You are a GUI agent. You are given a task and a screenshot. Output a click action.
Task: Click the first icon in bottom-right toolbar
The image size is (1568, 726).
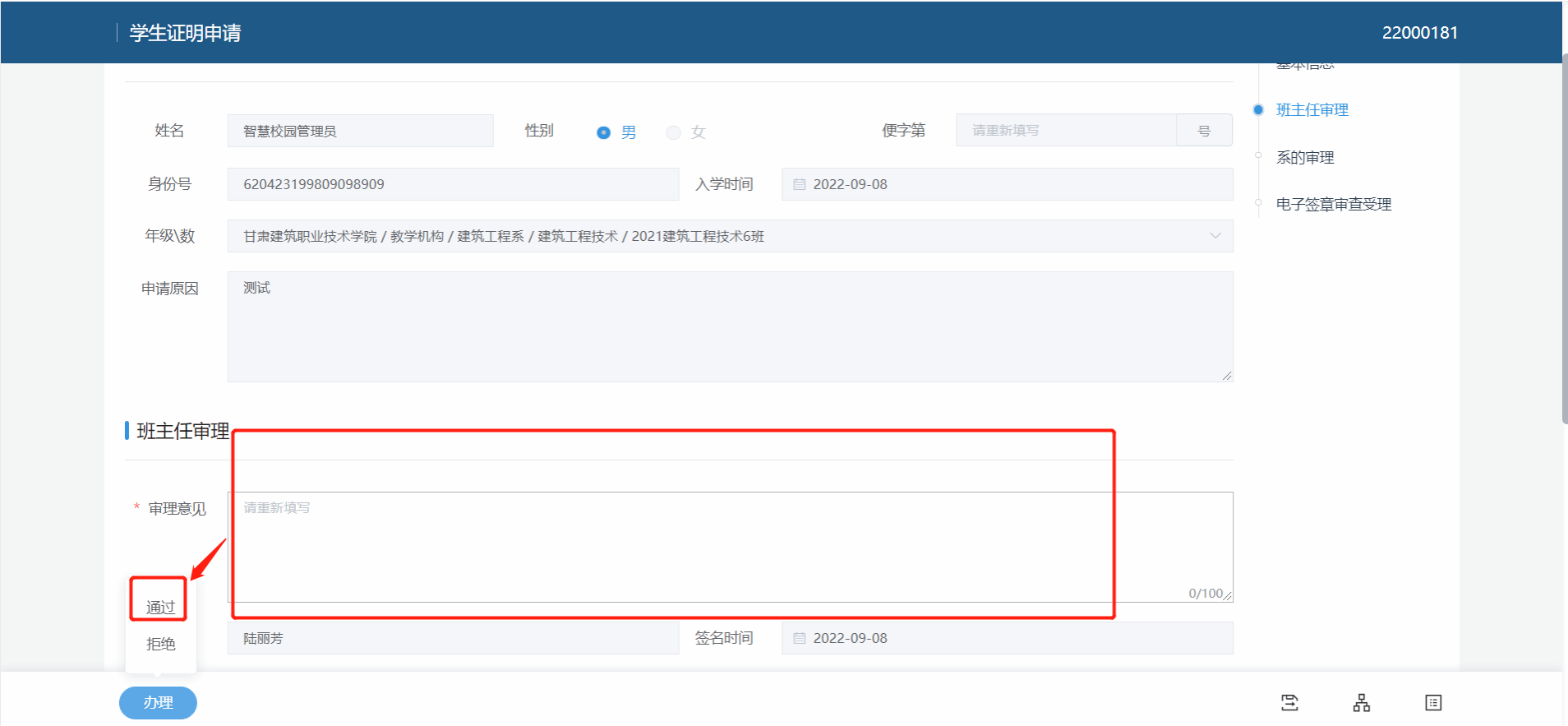tap(1289, 702)
